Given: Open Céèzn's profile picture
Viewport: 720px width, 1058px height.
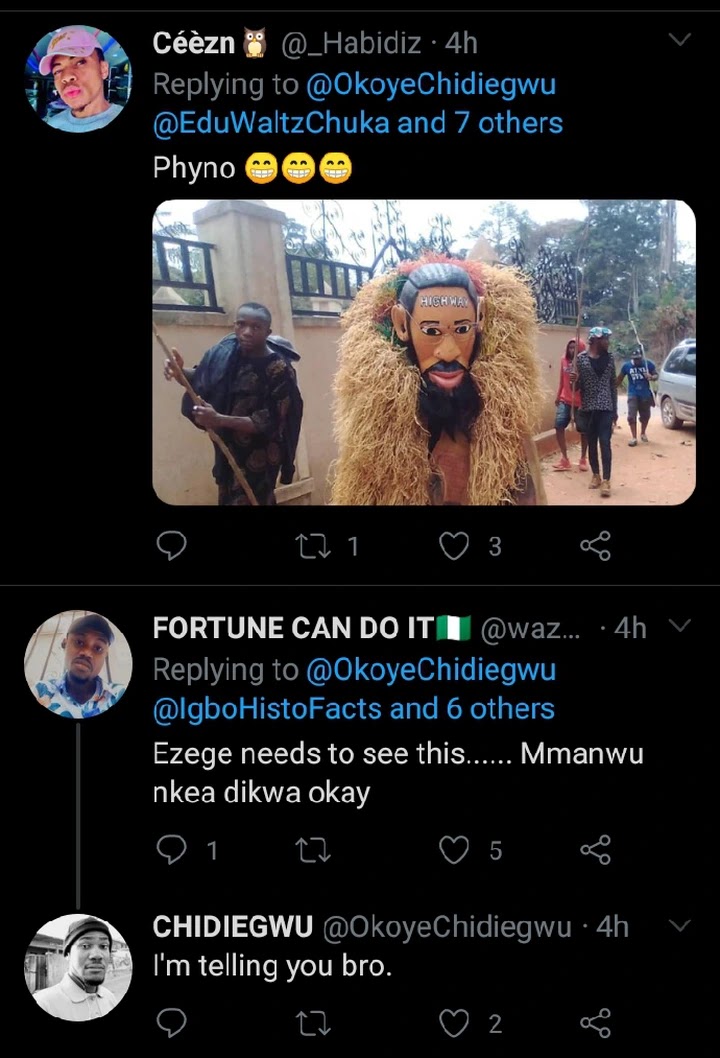Looking at the screenshot, I should [78, 80].
